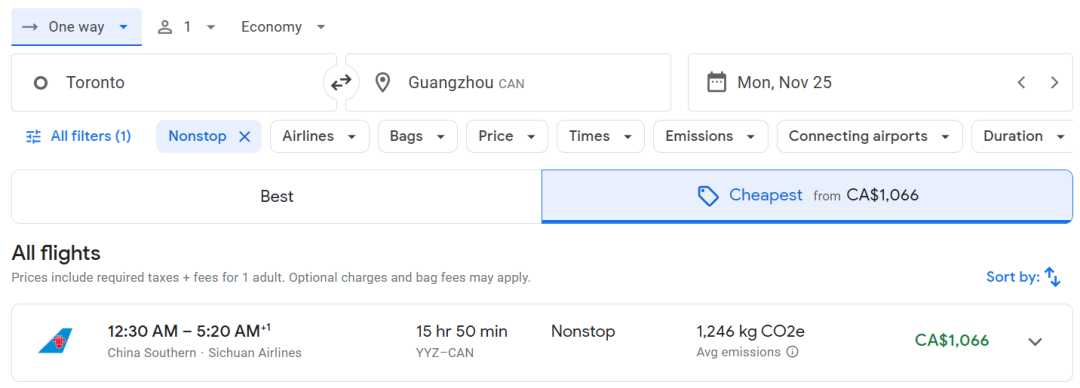Click the All filters sliders icon
This screenshot has height=388, width=1080.
coord(34,136)
